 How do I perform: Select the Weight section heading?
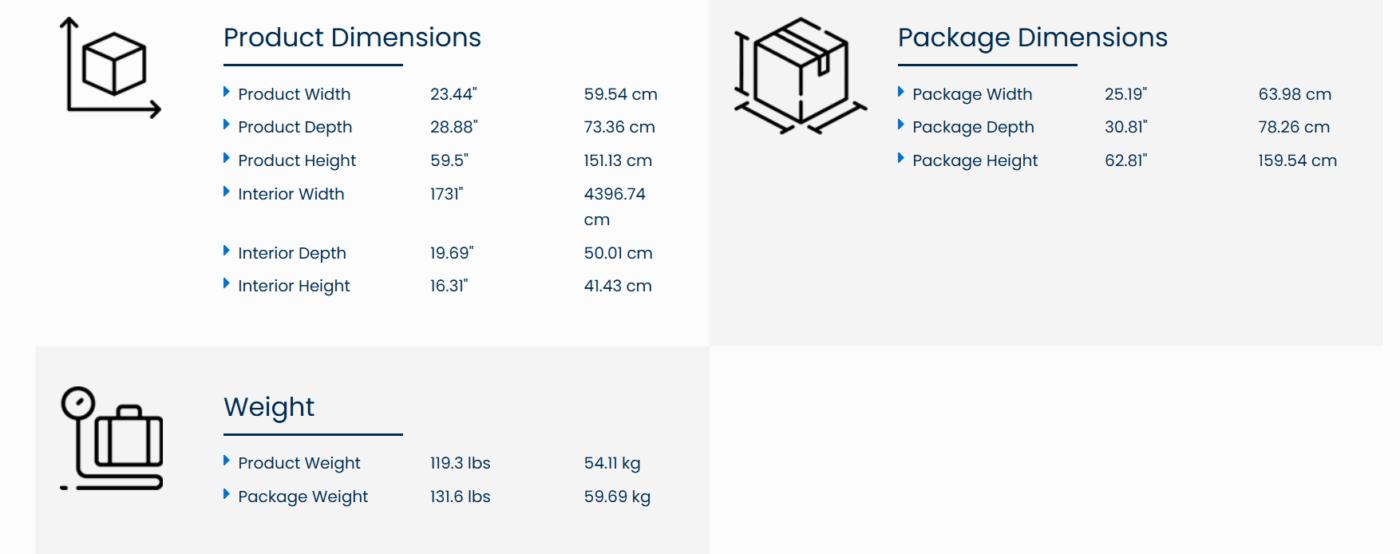[269, 407]
